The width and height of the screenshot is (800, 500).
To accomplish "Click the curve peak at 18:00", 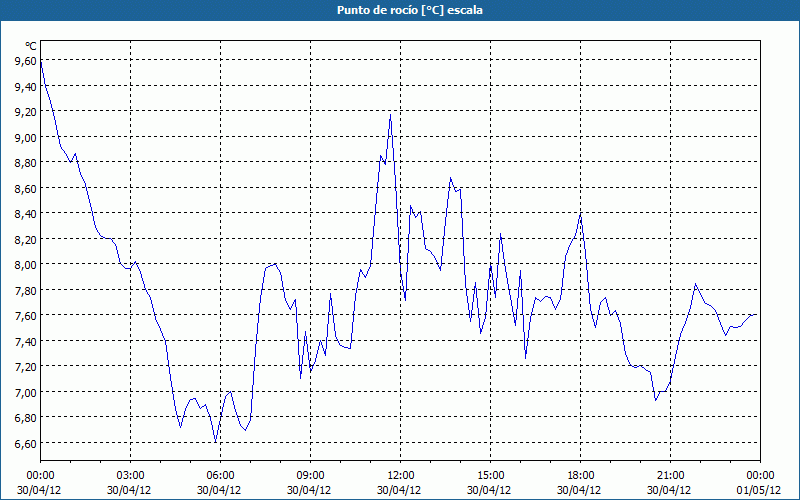I will click(x=581, y=214).
